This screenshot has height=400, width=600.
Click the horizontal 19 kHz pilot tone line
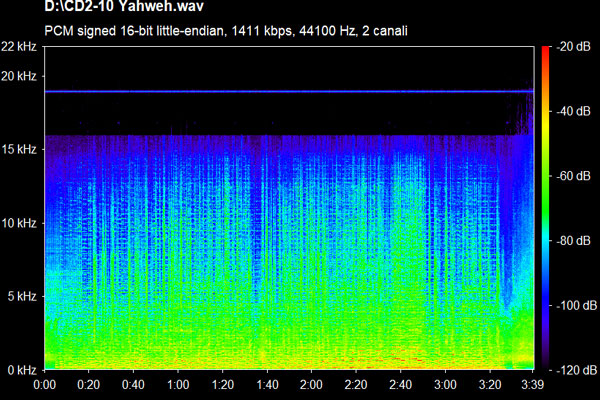(289, 91)
